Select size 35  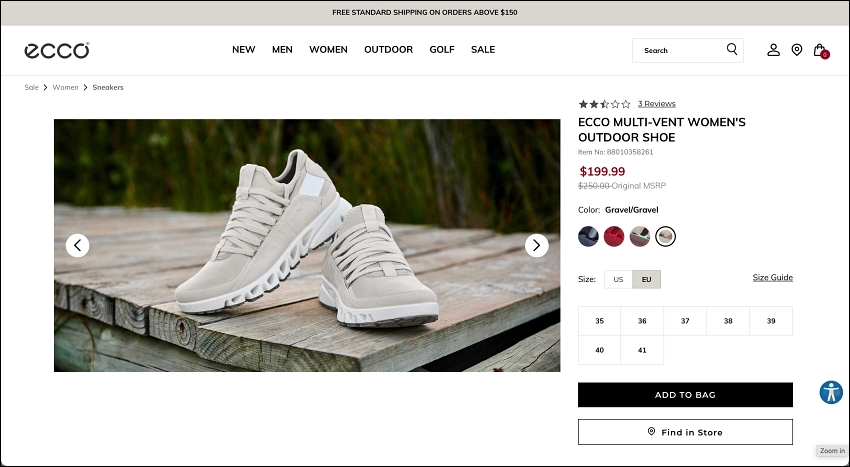[600, 321]
